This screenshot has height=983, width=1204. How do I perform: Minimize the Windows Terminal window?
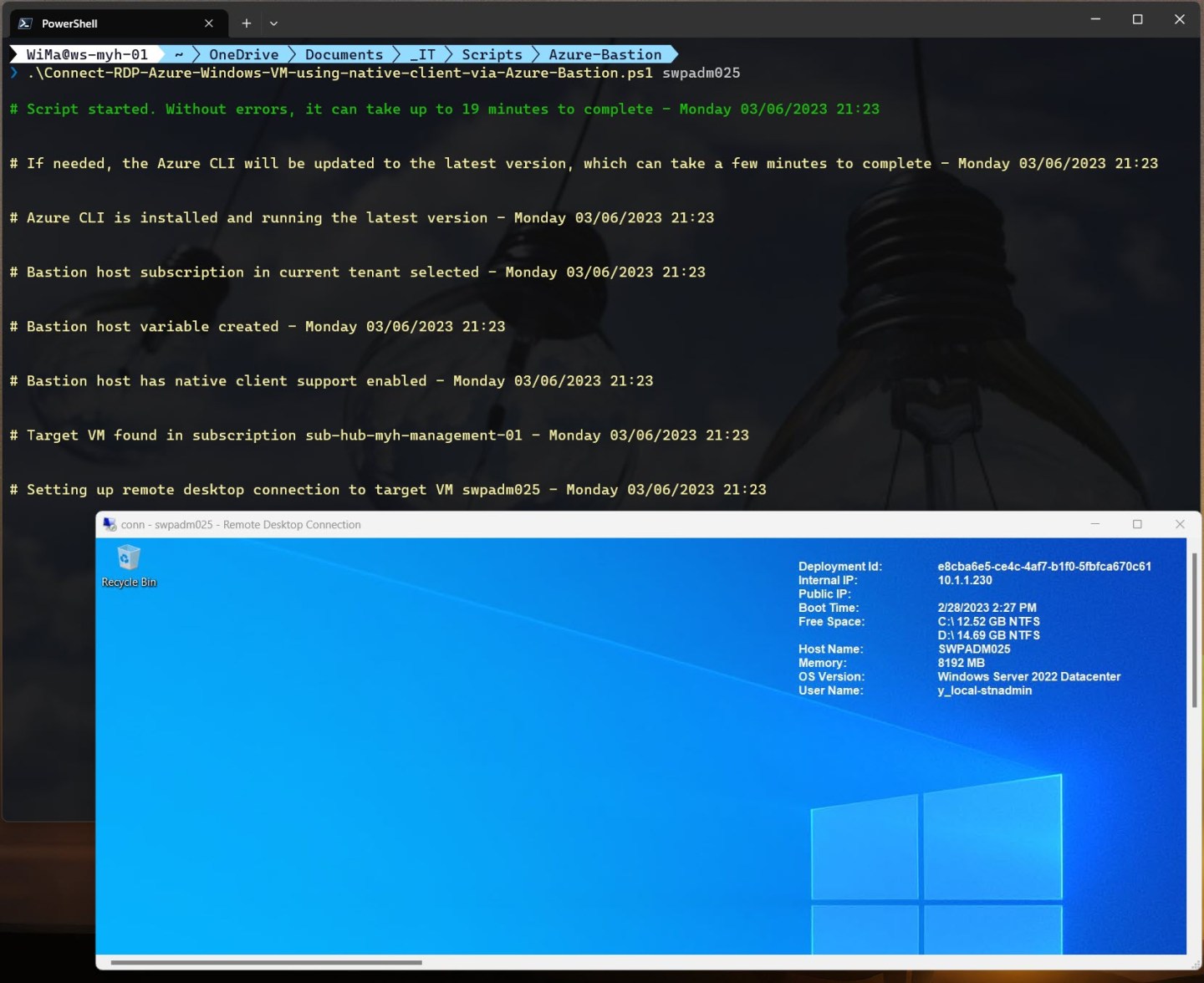click(1095, 19)
